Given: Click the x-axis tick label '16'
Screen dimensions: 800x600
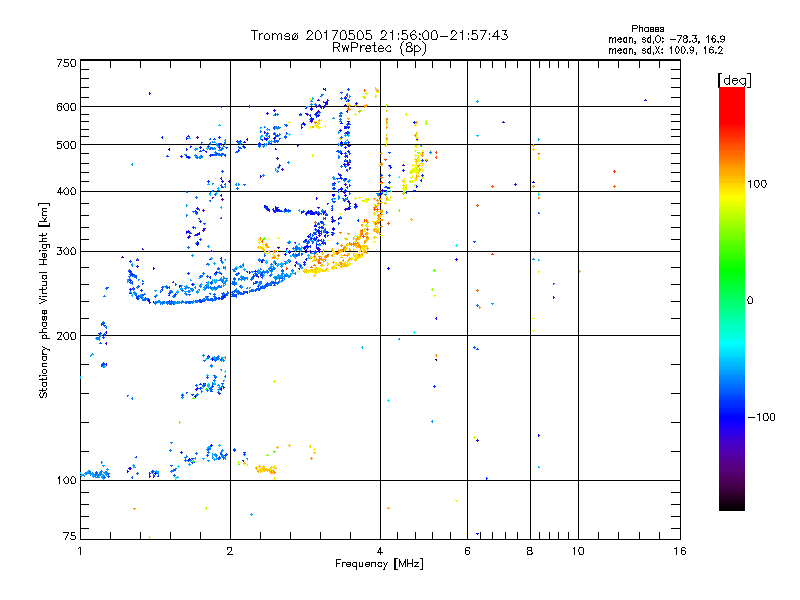Looking at the screenshot, I should tap(679, 551).
